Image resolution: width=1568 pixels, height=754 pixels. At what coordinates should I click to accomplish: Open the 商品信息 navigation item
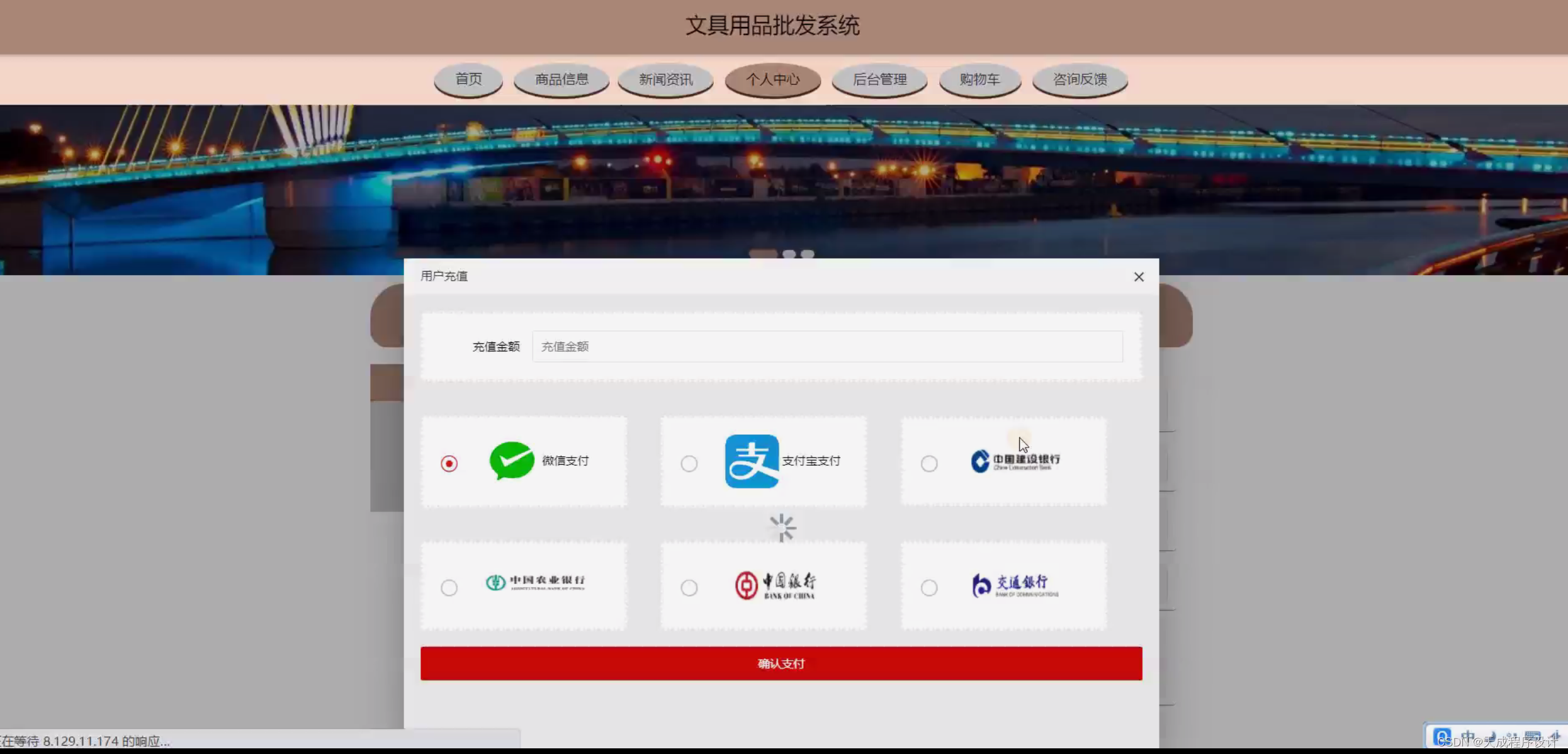coord(561,79)
